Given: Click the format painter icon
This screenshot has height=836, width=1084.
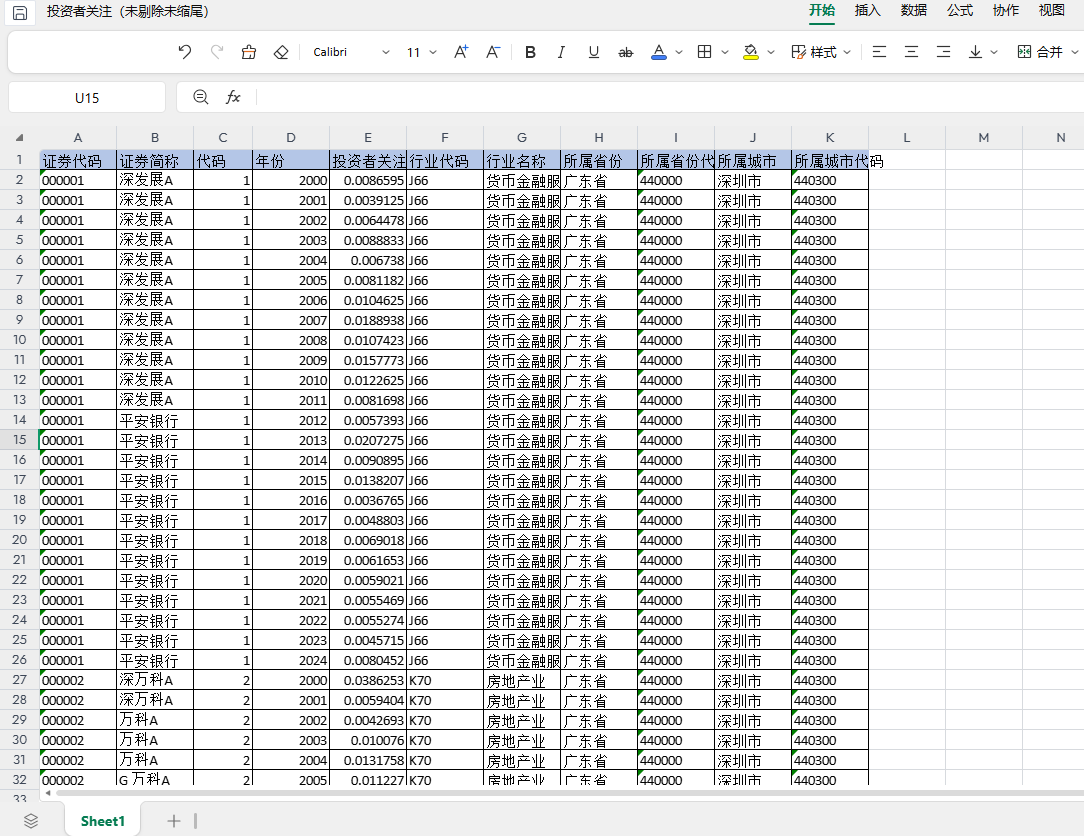Looking at the screenshot, I should [249, 52].
